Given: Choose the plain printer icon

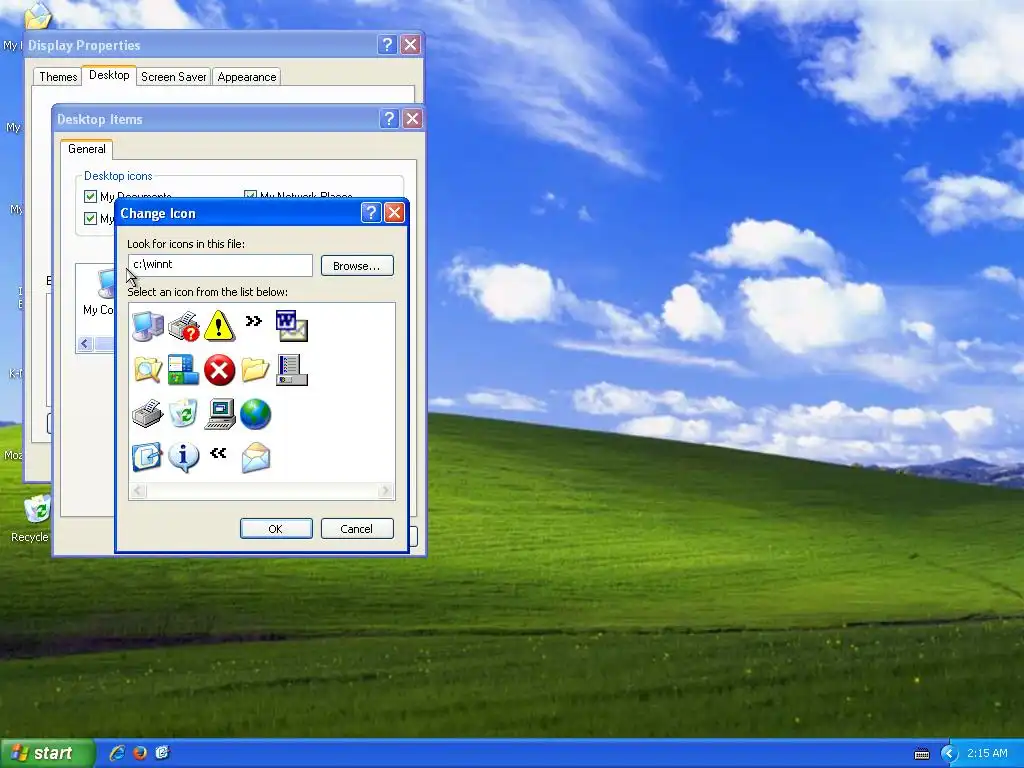Looking at the screenshot, I should tap(148, 413).
